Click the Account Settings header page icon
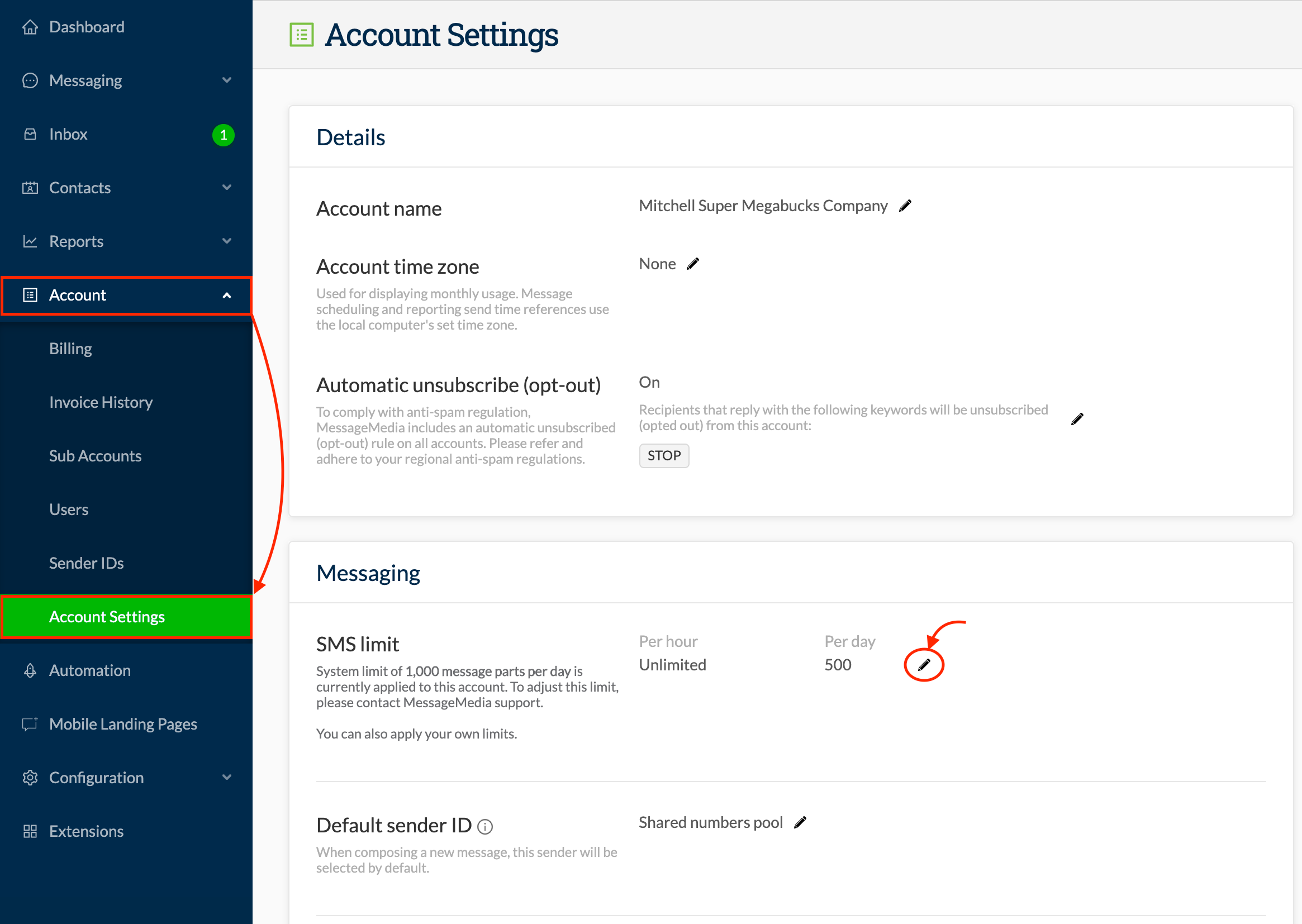Image resolution: width=1302 pixels, height=924 pixels. pyautogui.click(x=302, y=35)
